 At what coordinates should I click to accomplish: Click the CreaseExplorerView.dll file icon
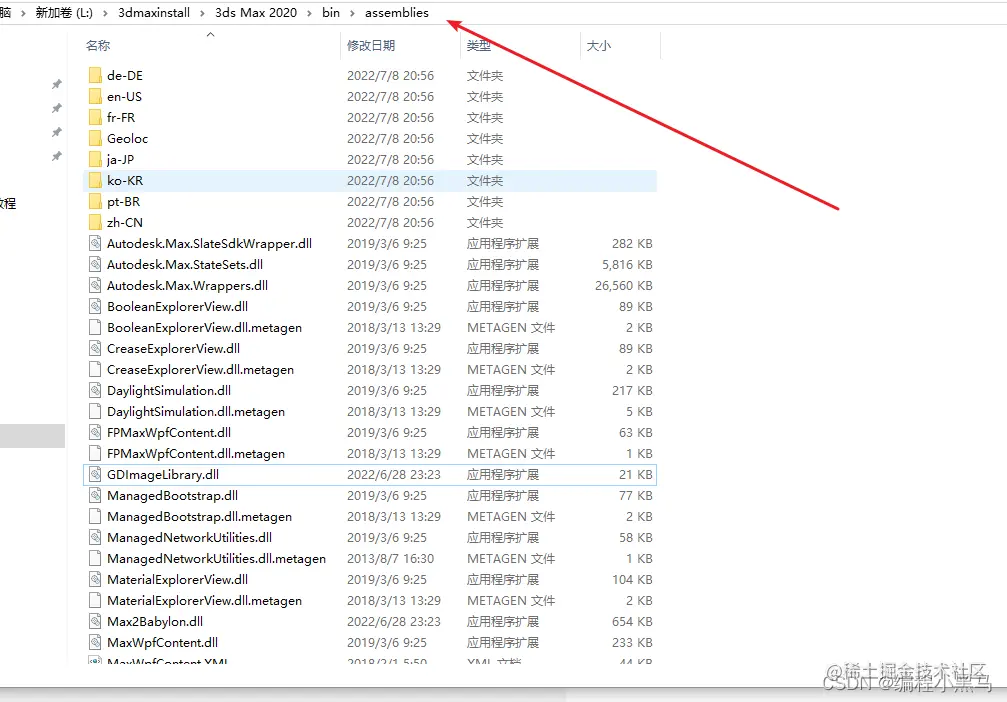point(95,349)
